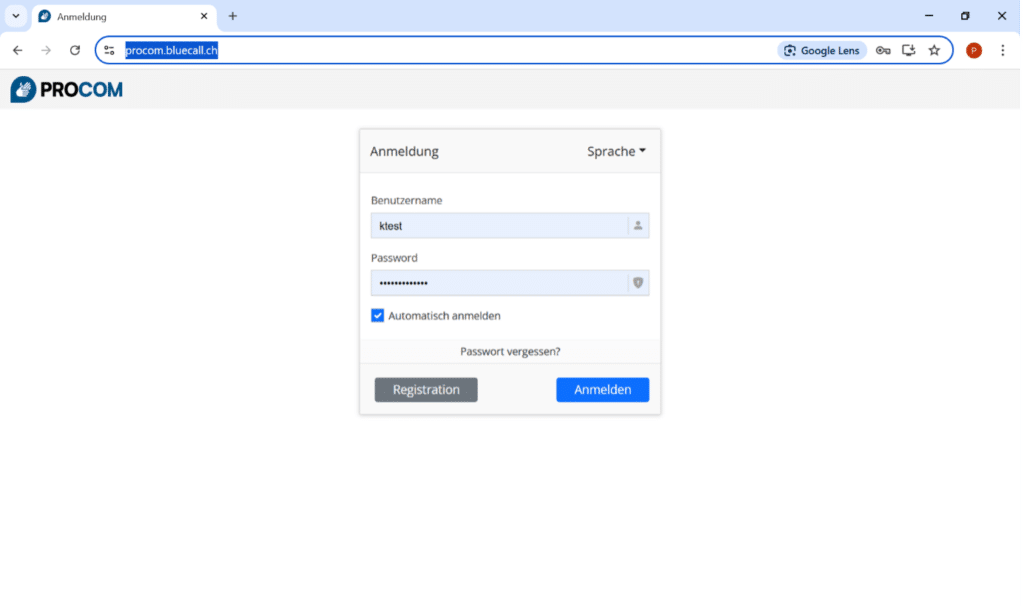Open the Chrome profile avatar
The image size is (1024, 610).
(973, 50)
